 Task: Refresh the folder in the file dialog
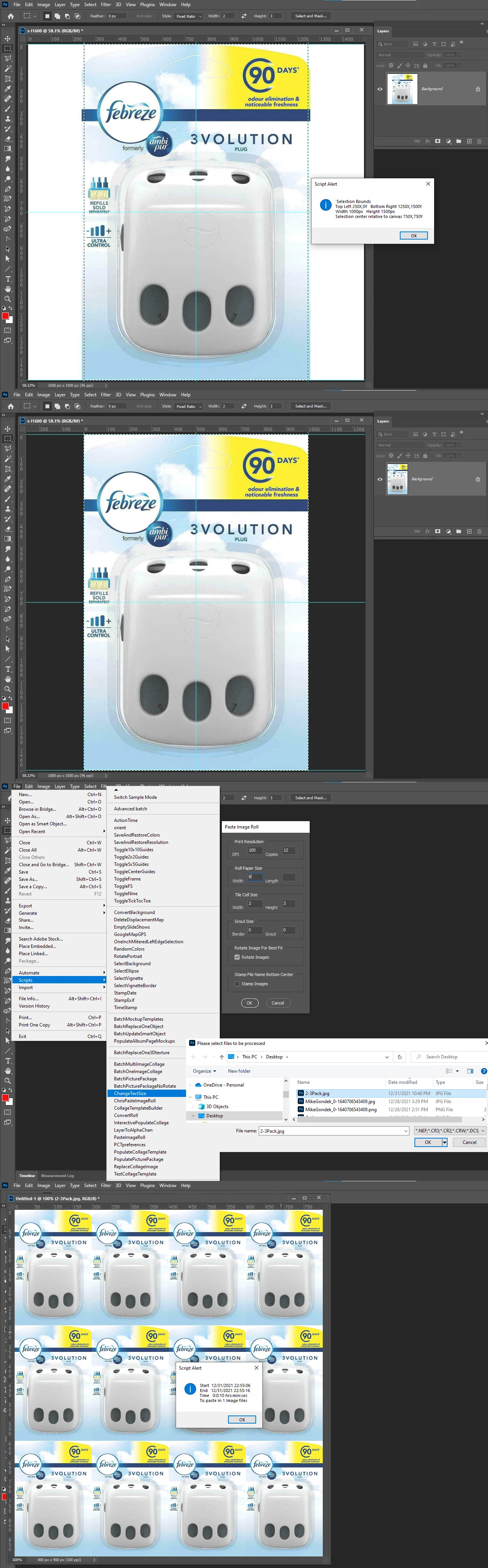click(x=400, y=1057)
